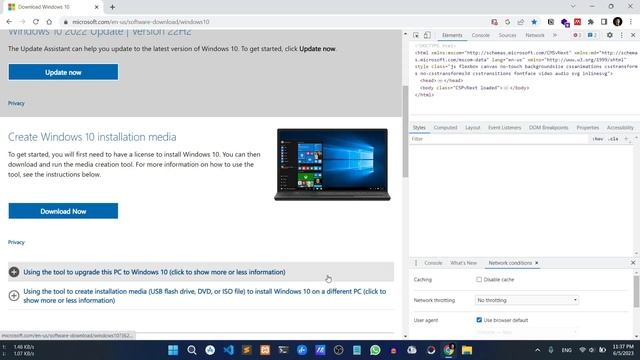Image resolution: width=640 pixels, height=360 pixels.
Task: Show hidden system tray icons
Action: 538,350
